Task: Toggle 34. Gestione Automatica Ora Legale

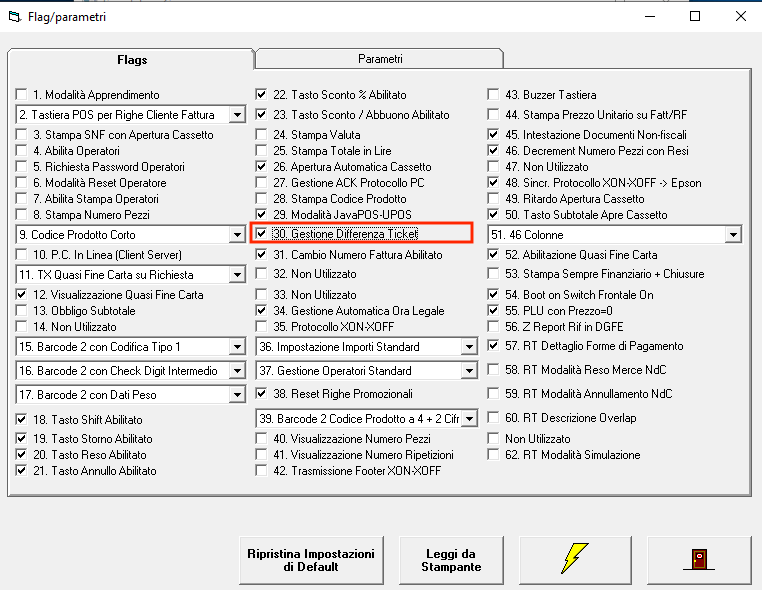Action: (261, 310)
